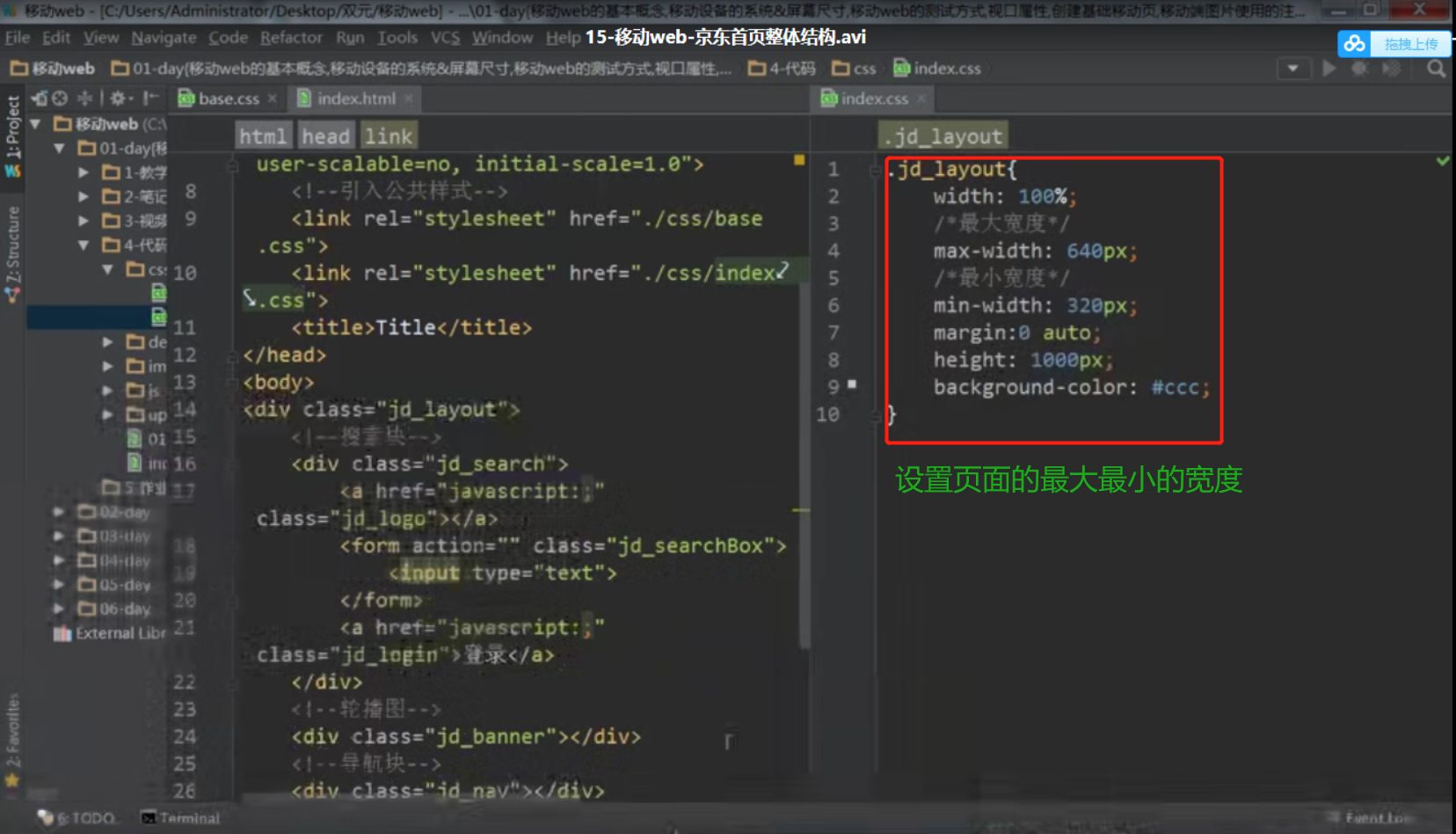
Task: Open the File menu
Action: pos(17,38)
